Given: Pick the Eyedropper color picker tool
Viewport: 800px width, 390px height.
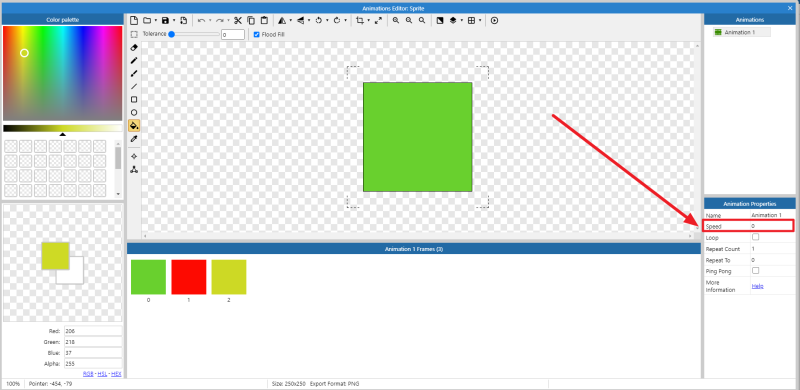Looking at the screenshot, I should click(134, 138).
